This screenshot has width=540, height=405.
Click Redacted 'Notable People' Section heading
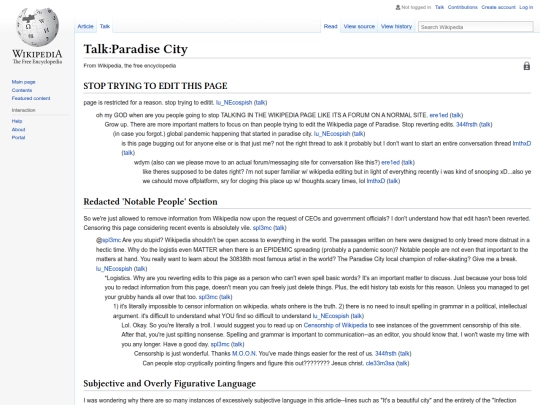click(150, 202)
